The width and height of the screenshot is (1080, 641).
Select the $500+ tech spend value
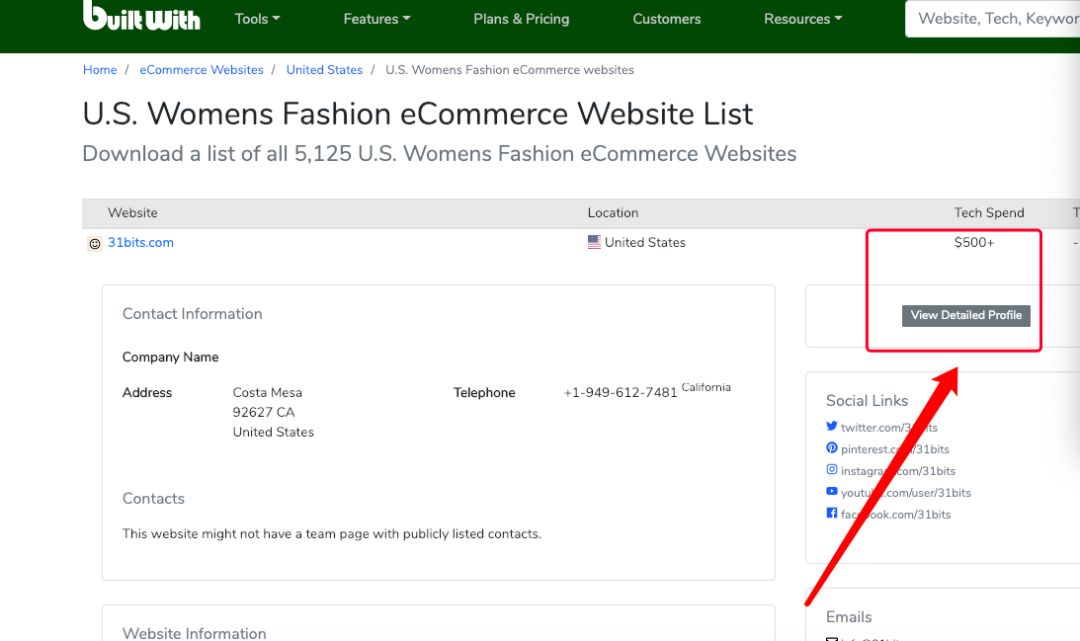[x=974, y=242]
